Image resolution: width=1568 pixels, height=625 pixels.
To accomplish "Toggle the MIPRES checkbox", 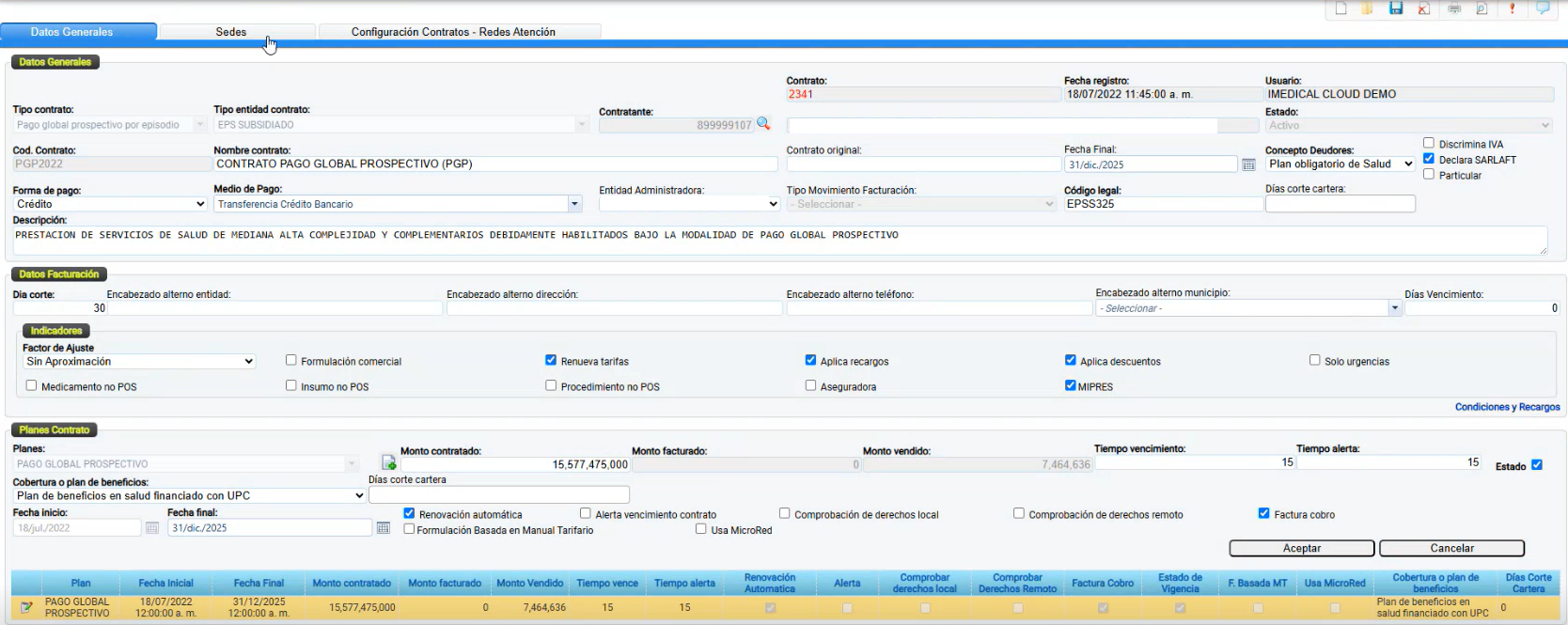I will (x=1070, y=385).
